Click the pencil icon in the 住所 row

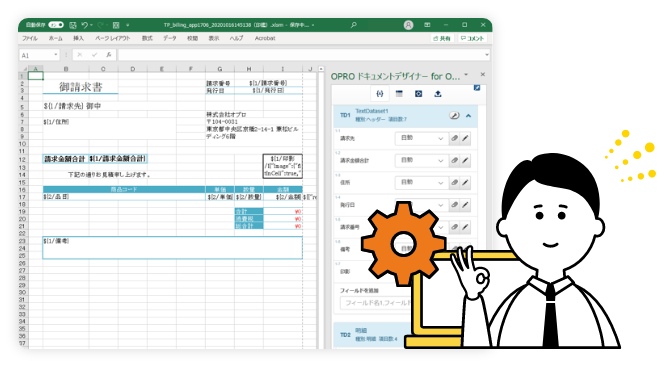[x=465, y=182]
